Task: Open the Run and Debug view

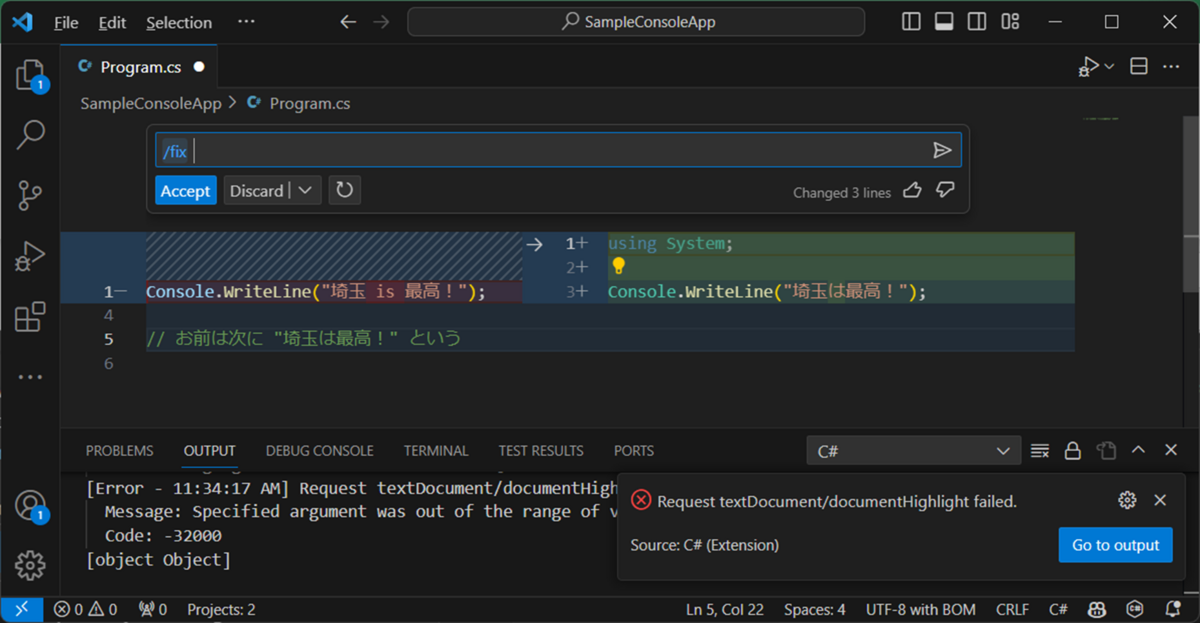Action: click(30, 257)
